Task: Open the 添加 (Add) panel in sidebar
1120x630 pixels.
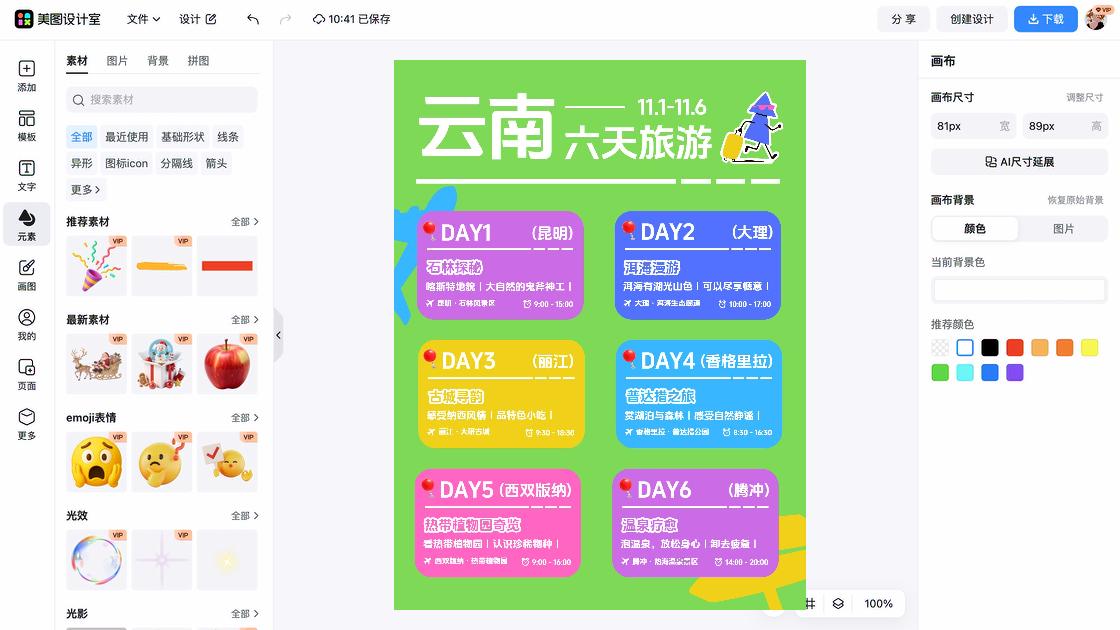Action: tap(26, 76)
